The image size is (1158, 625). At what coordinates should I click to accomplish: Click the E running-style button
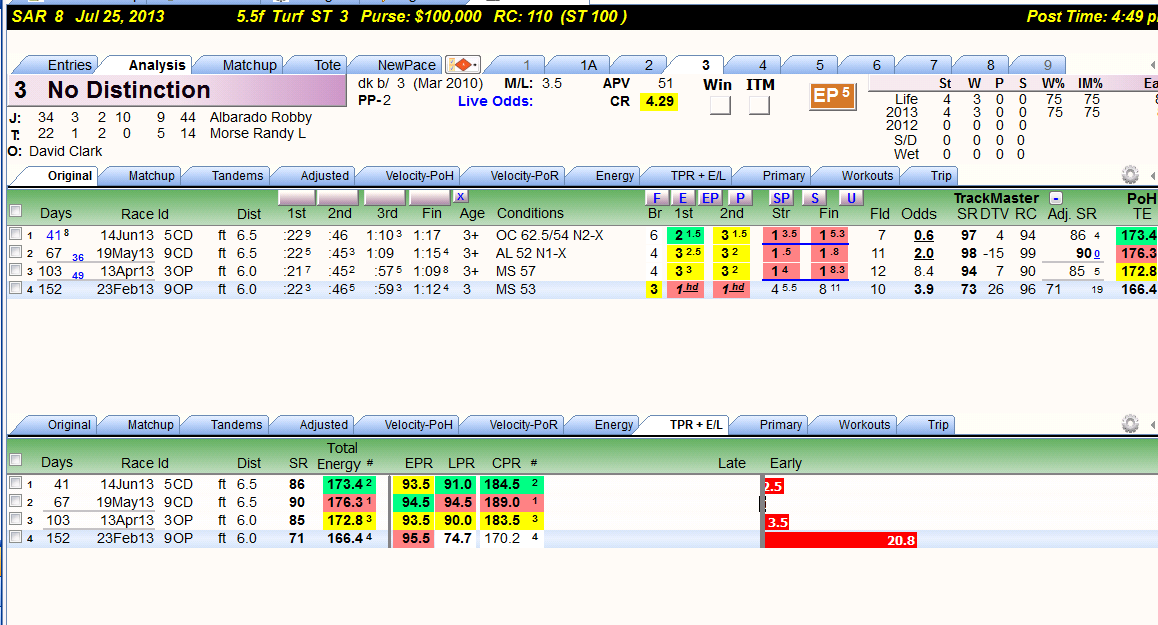coord(683,198)
